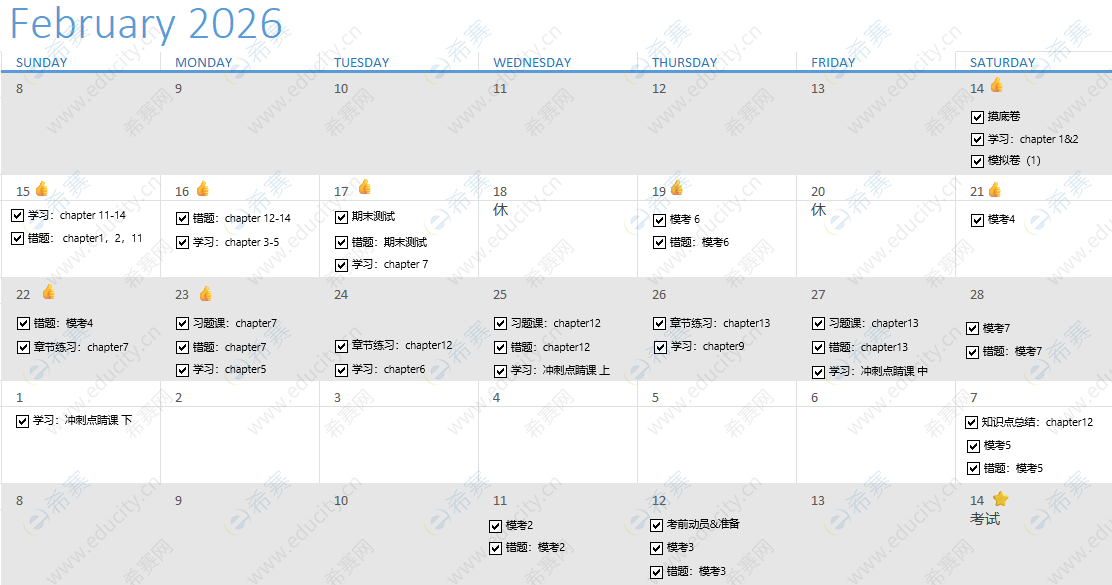The image size is (1112, 585).
Task: Toggle the 学习: chapter9 checkbox
Action: coord(660,347)
